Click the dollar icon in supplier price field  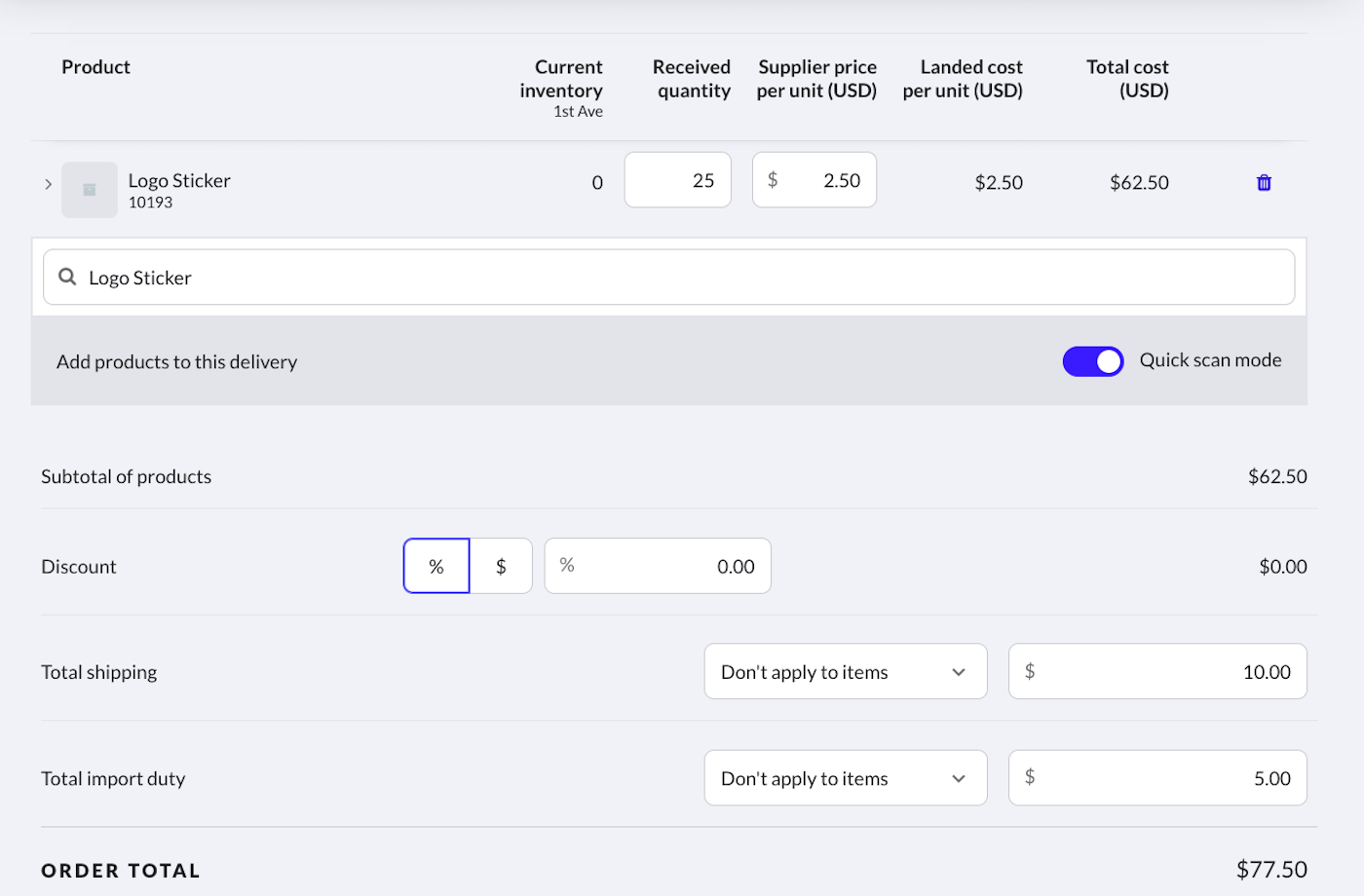pos(773,180)
